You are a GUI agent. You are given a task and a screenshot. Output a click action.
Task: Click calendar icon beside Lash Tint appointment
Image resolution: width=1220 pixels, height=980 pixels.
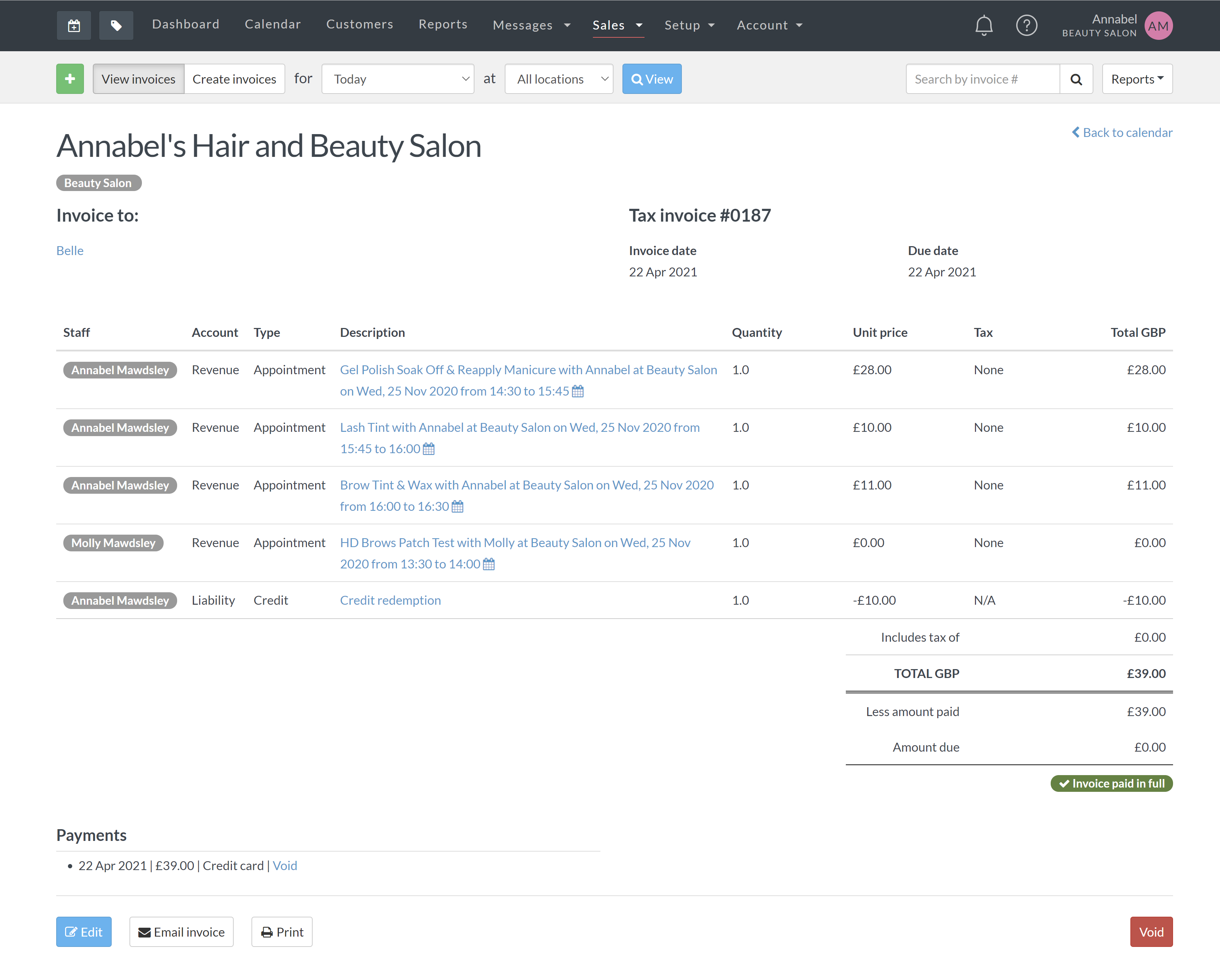tap(428, 449)
